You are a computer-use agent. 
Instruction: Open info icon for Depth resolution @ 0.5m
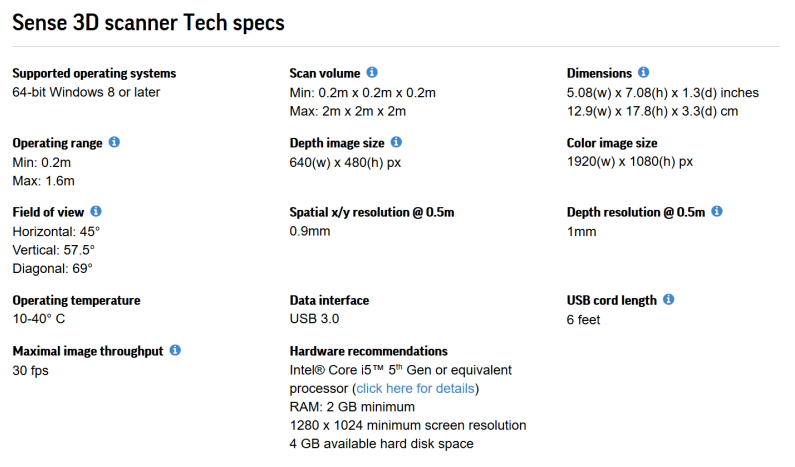(x=717, y=211)
